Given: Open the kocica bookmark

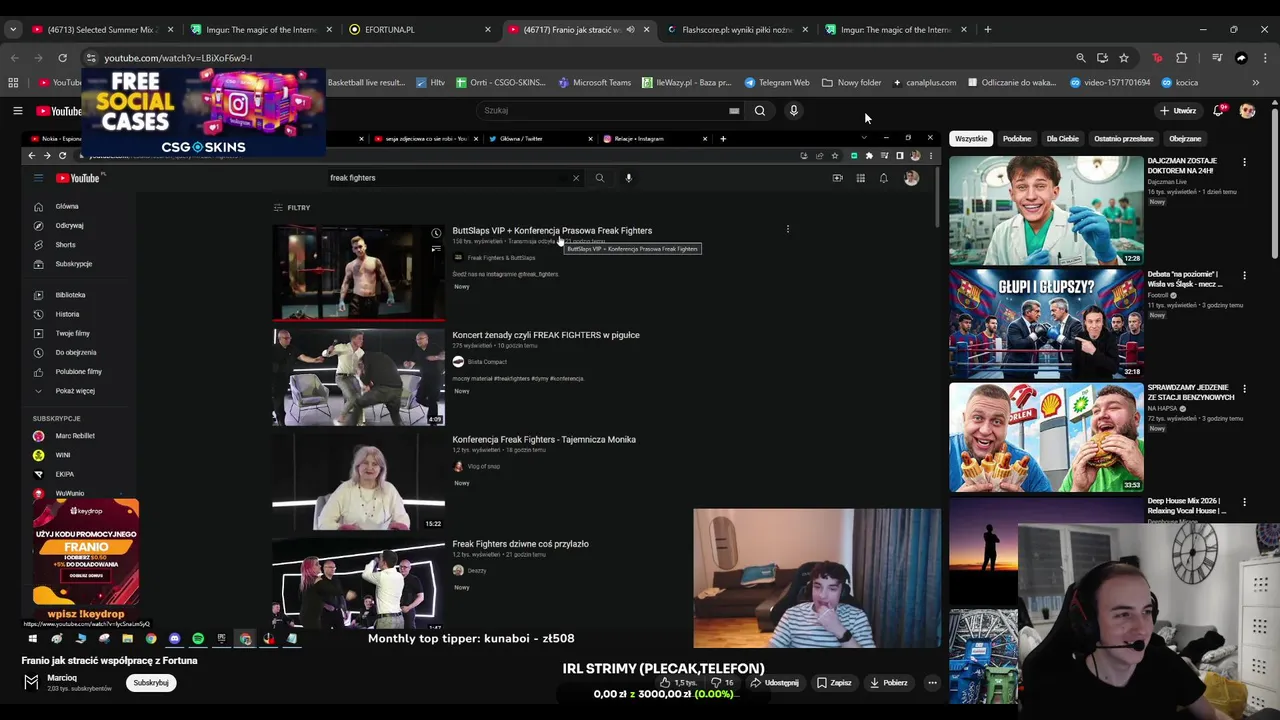Looking at the screenshot, I should coord(1180,83).
